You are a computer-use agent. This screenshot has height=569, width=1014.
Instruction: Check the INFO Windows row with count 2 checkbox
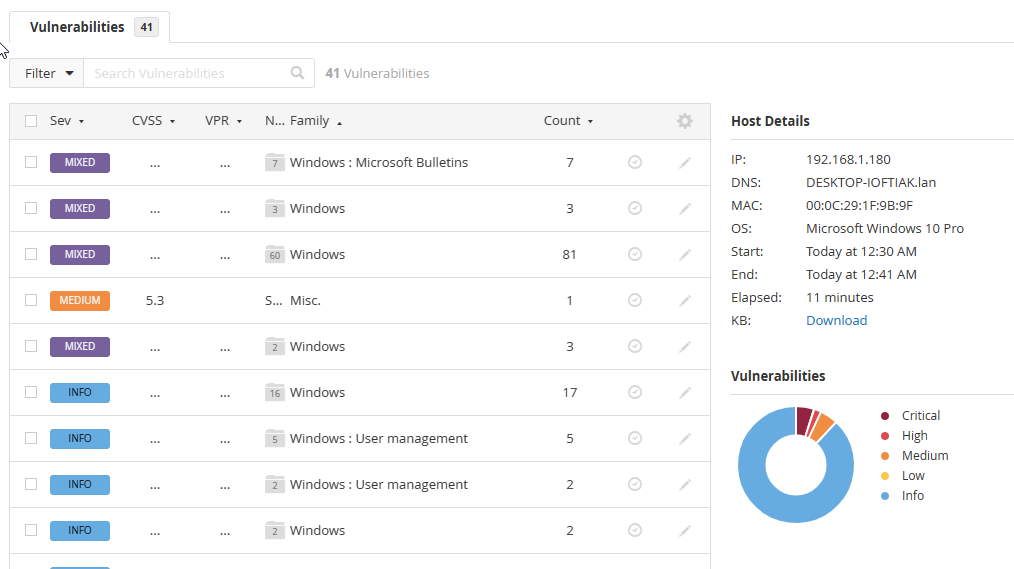point(31,529)
